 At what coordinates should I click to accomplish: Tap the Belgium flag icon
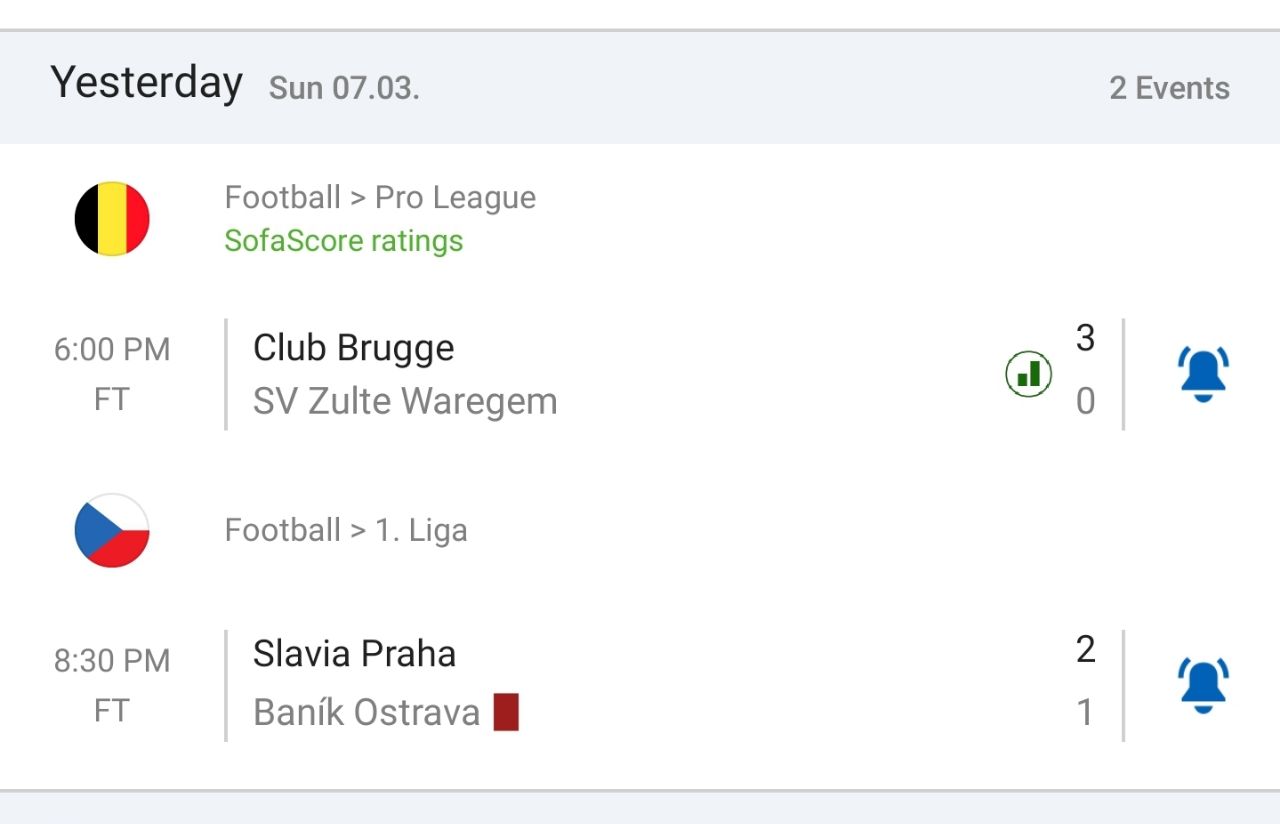pyautogui.click(x=112, y=218)
